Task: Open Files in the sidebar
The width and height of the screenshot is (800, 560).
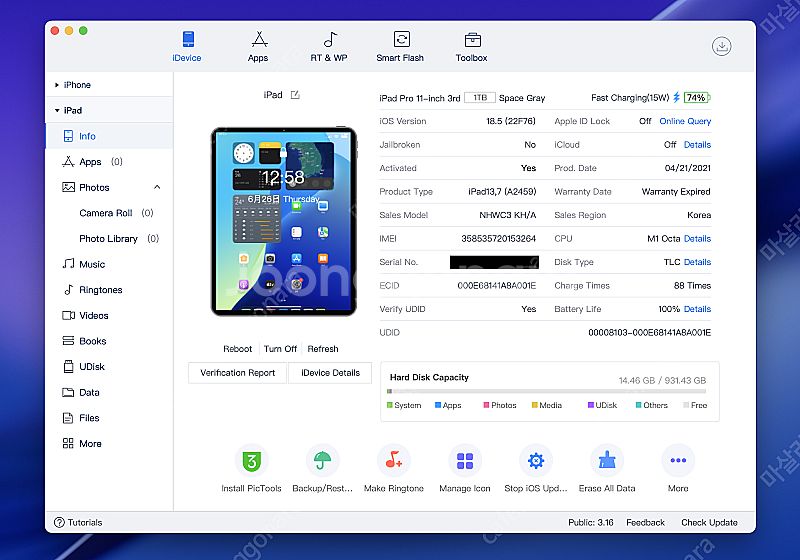Action: click(x=81, y=418)
